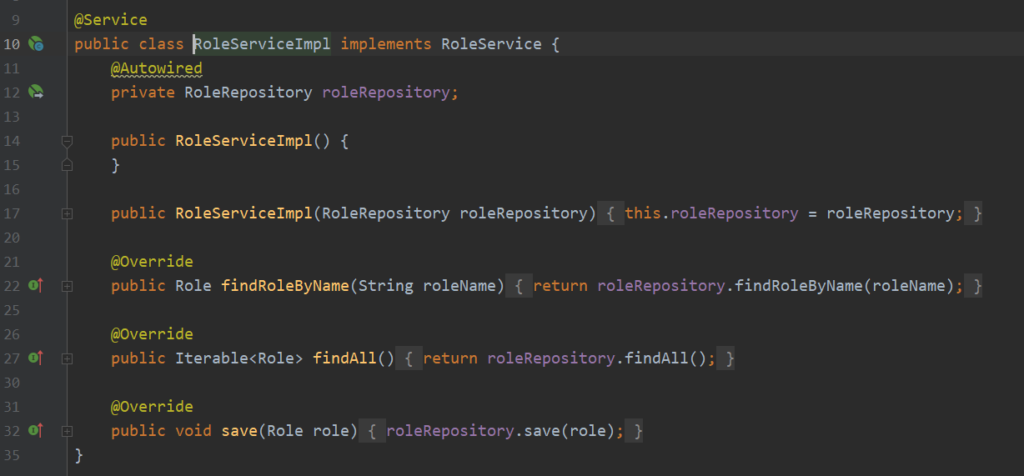Expand the folded constructor on line 17

point(67,214)
